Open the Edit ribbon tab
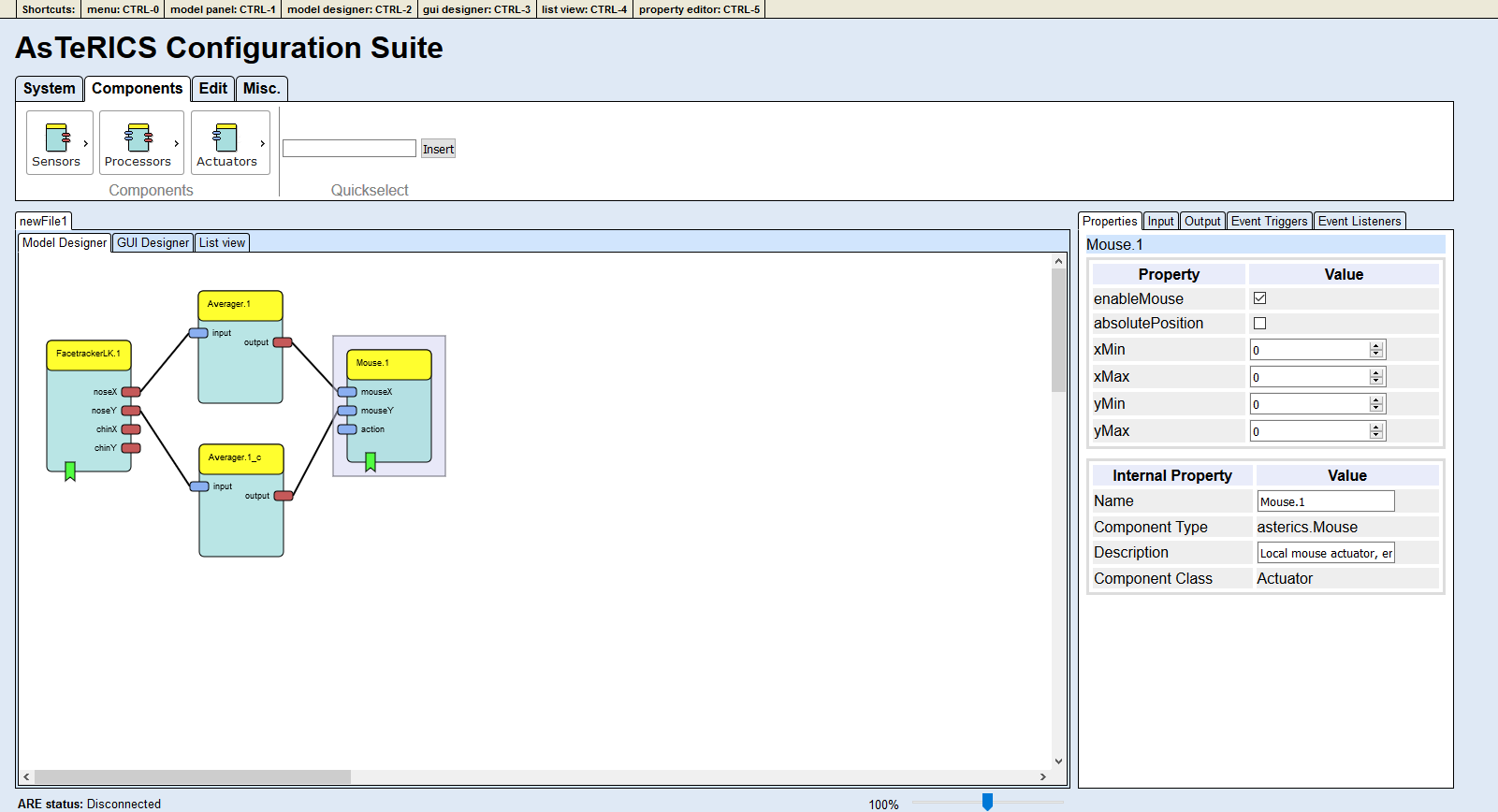Screen dimensions: 1498x812 tap(213, 89)
